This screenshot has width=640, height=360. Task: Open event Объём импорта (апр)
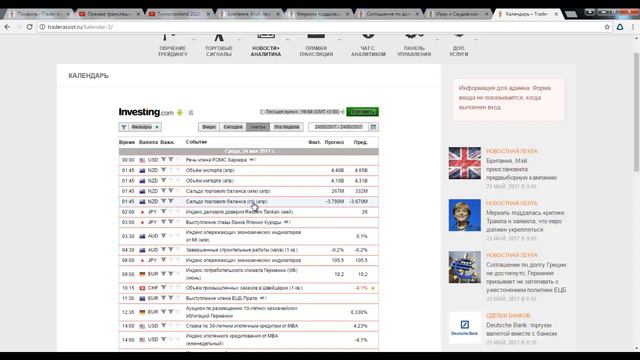(x=209, y=180)
